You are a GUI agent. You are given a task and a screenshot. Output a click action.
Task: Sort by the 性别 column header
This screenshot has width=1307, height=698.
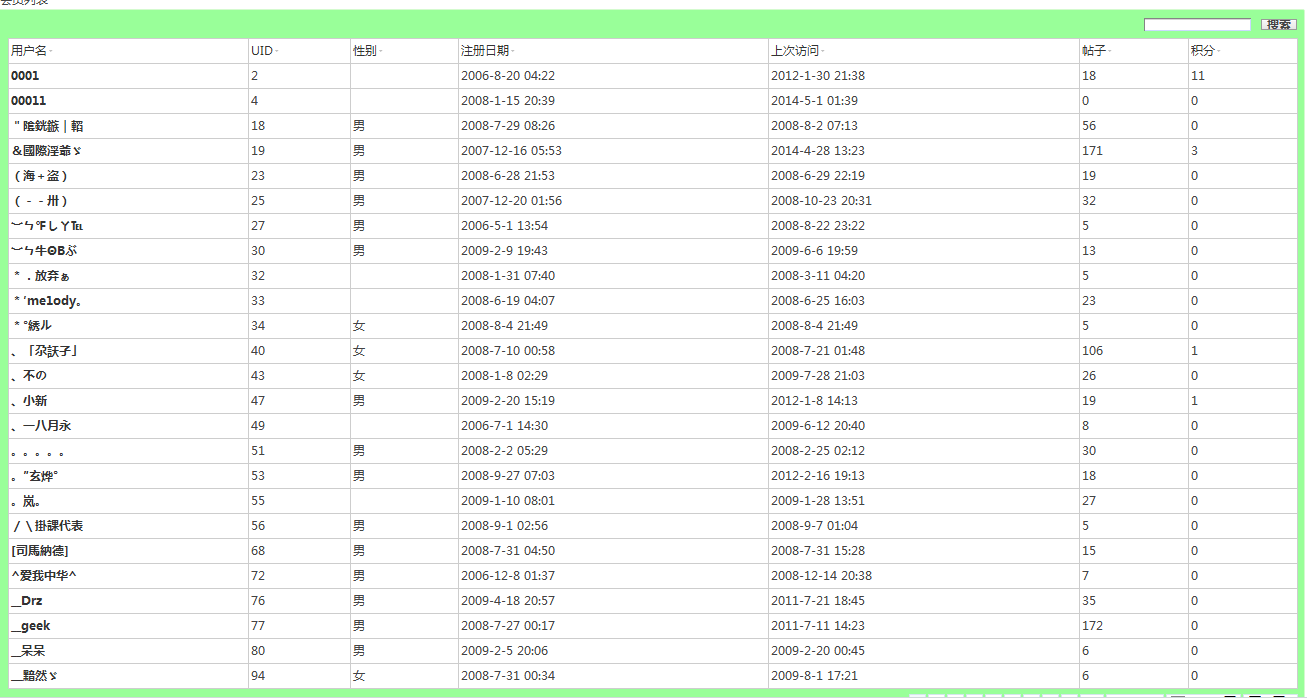point(365,51)
